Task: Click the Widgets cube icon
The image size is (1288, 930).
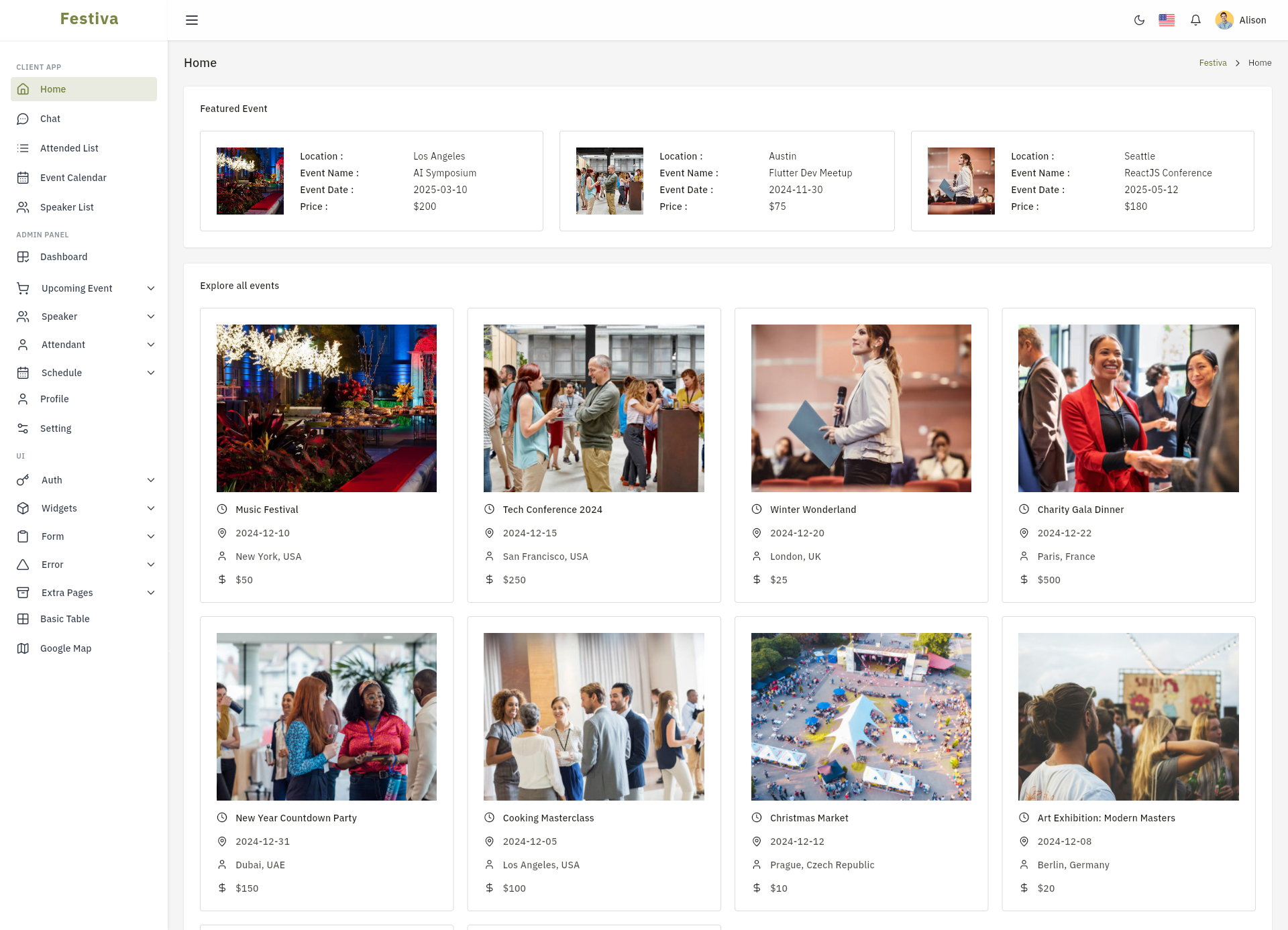Action: pyautogui.click(x=23, y=508)
